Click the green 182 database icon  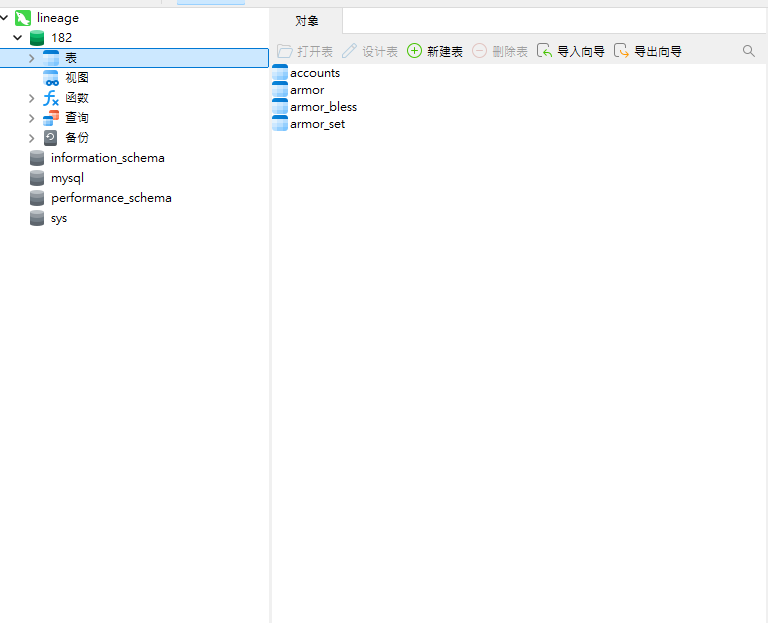click(37, 38)
